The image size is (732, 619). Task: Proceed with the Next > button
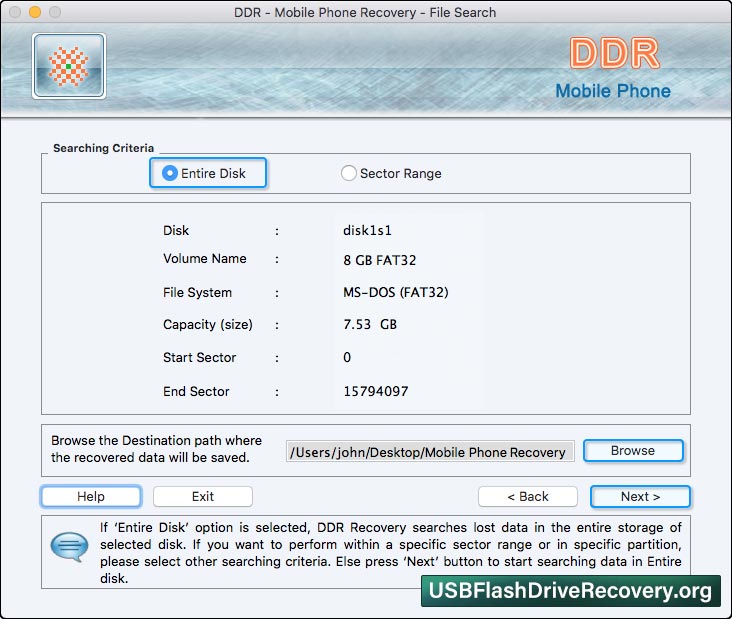coord(640,496)
